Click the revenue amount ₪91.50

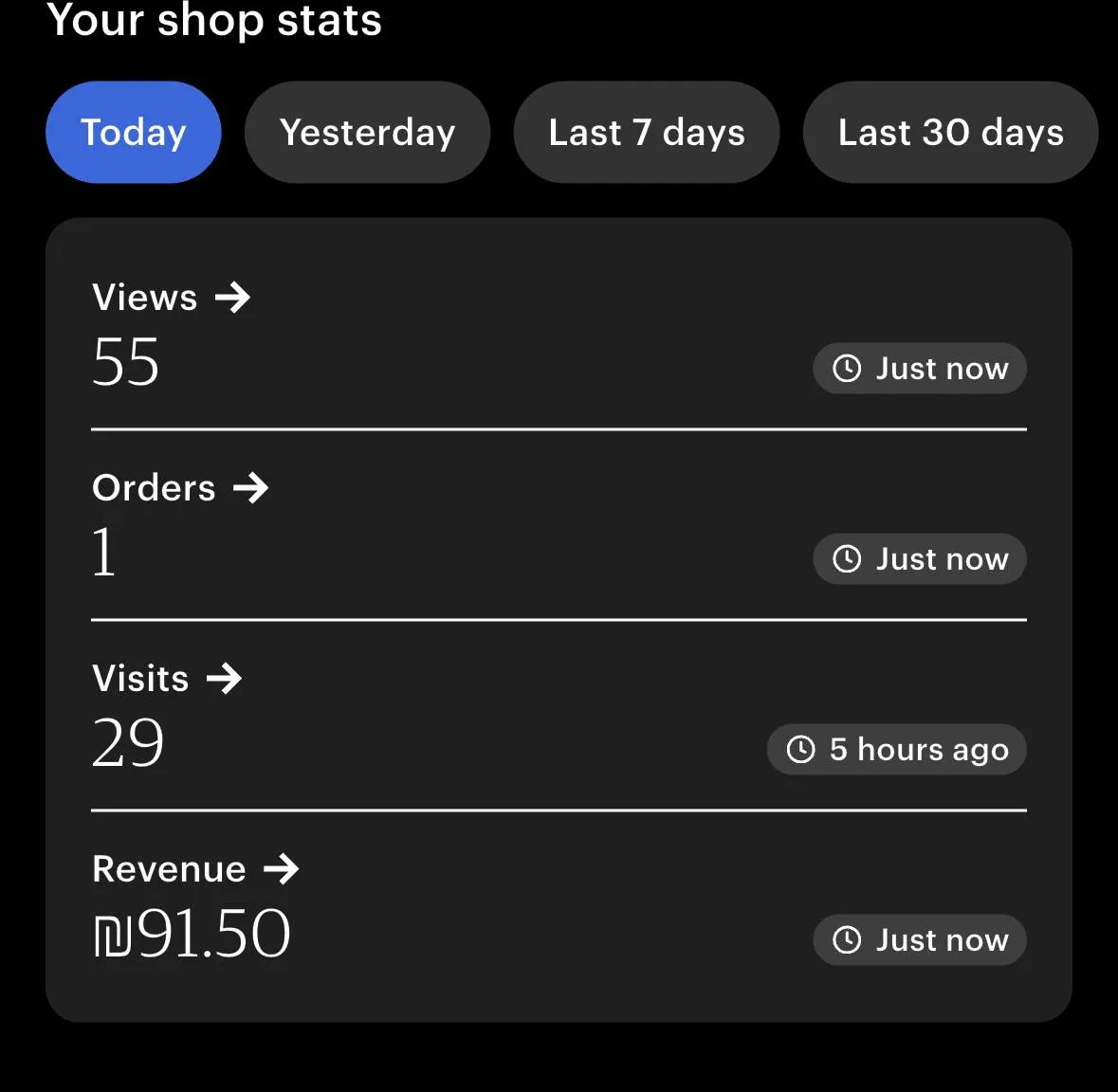[192, 934]
